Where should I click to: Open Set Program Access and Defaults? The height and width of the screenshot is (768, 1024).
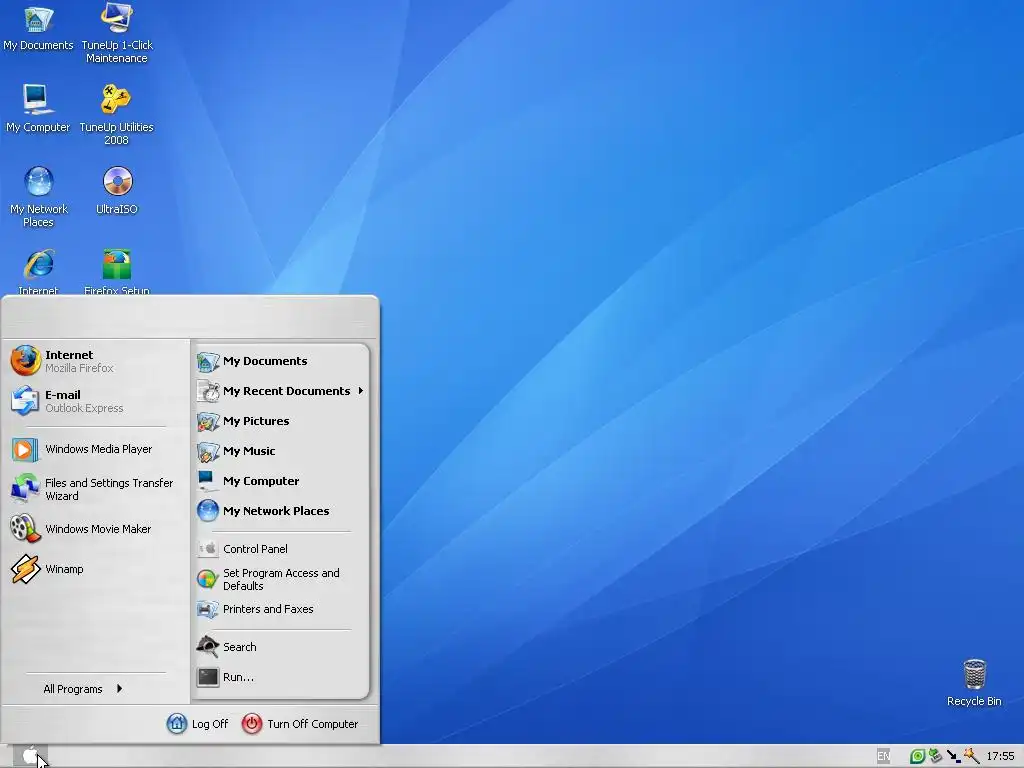point(281,579)
